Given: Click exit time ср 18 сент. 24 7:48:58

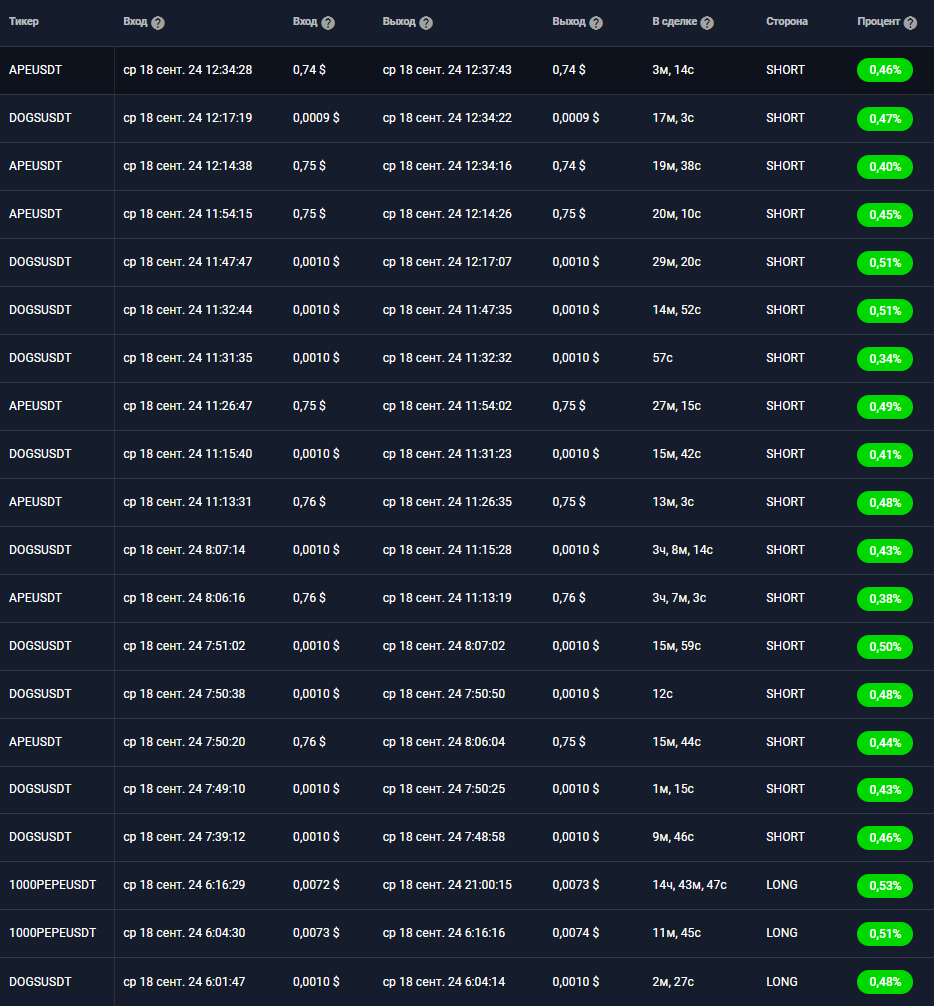Looking at the screenshot, I should (444, 837).
